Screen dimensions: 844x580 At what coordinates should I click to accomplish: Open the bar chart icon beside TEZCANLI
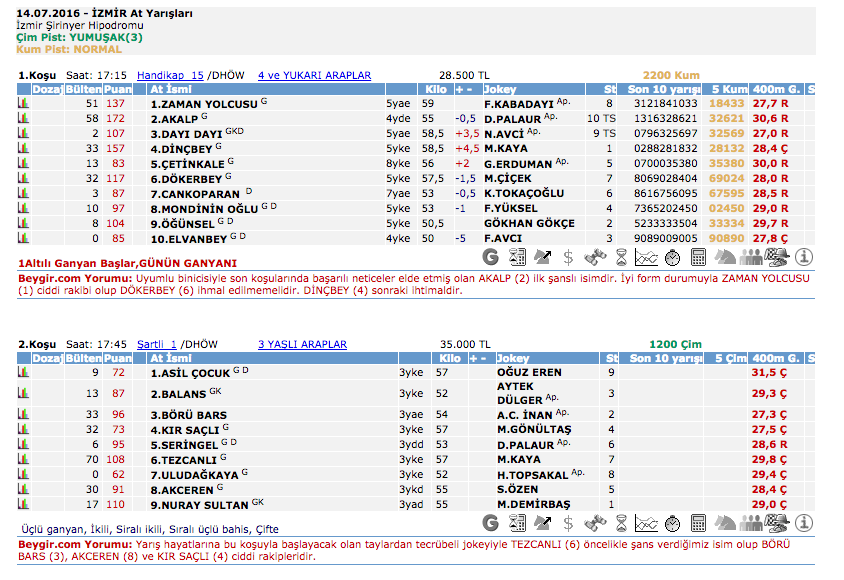pyautogui.click(x=24, y=460)
